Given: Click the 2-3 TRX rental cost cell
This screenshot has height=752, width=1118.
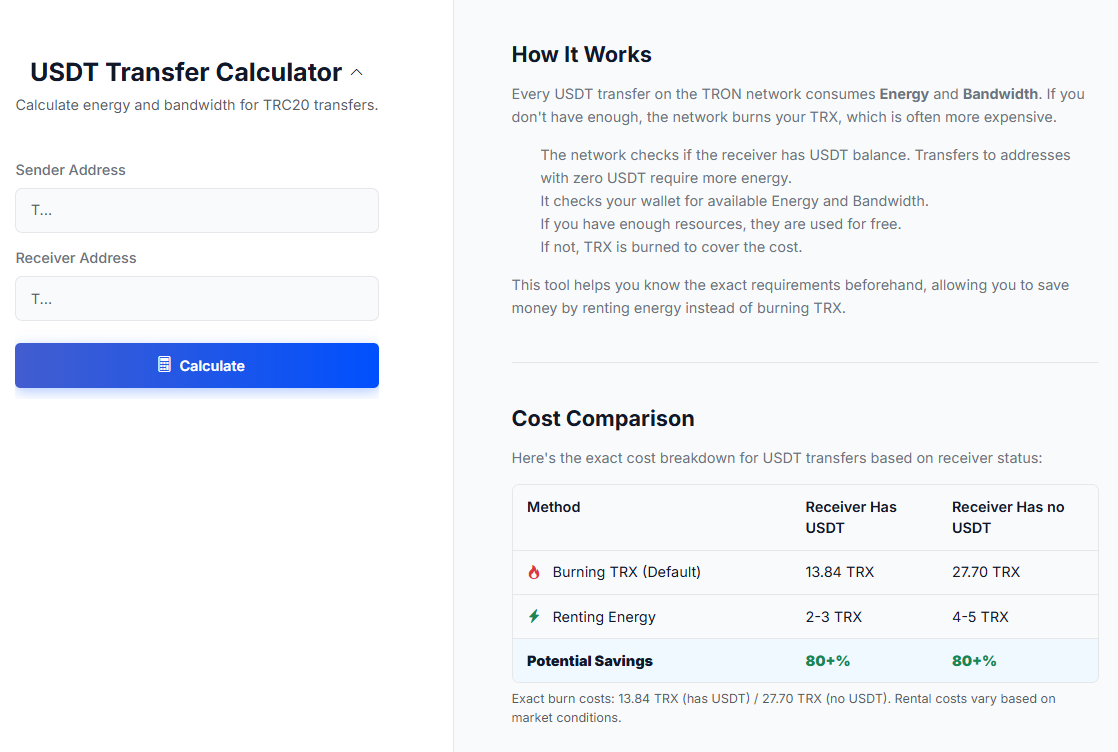Looking at the screenshot, I should (834, 617).
